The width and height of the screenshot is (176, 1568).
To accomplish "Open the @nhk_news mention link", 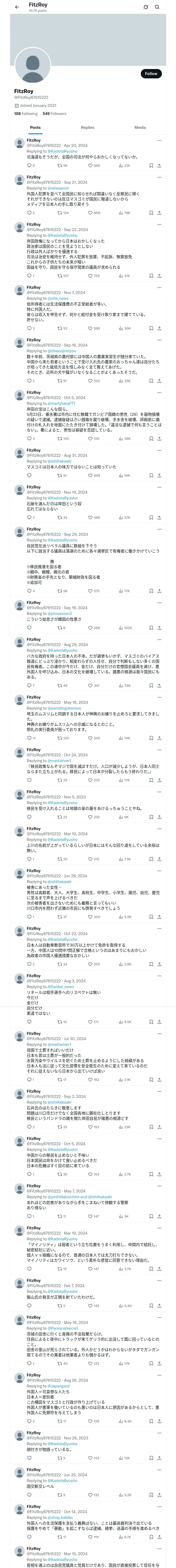I will click(59, 298).
